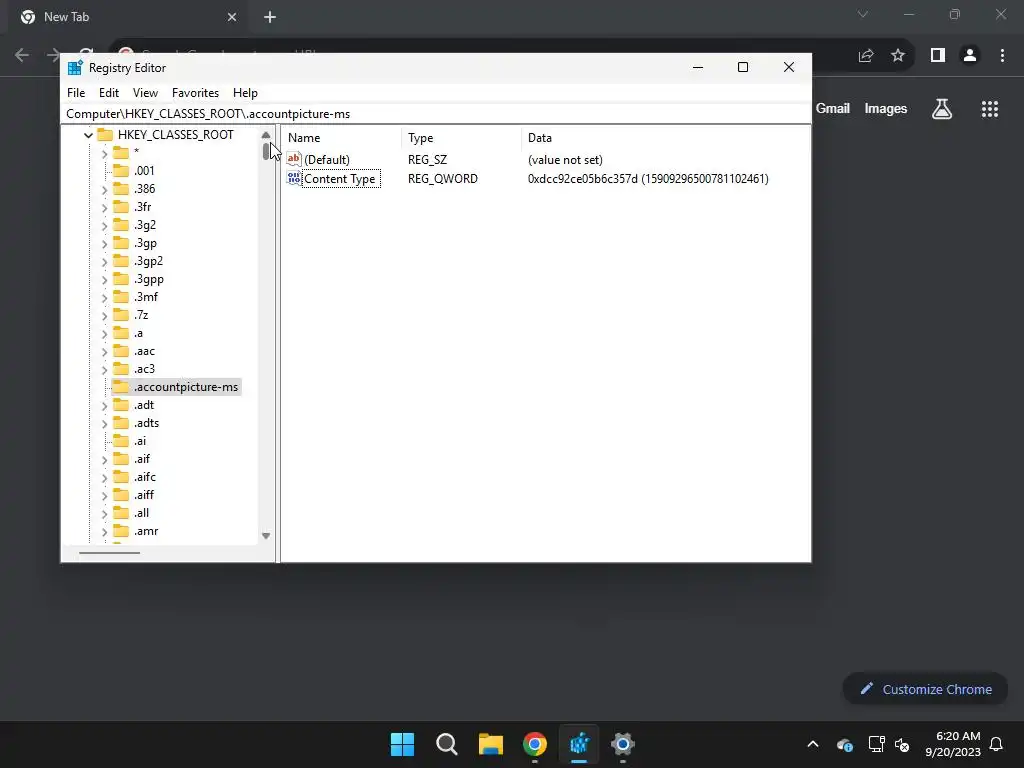Click Customize Chrome button
This screenshot has height=768, width=1024.
tap(925, 689)
